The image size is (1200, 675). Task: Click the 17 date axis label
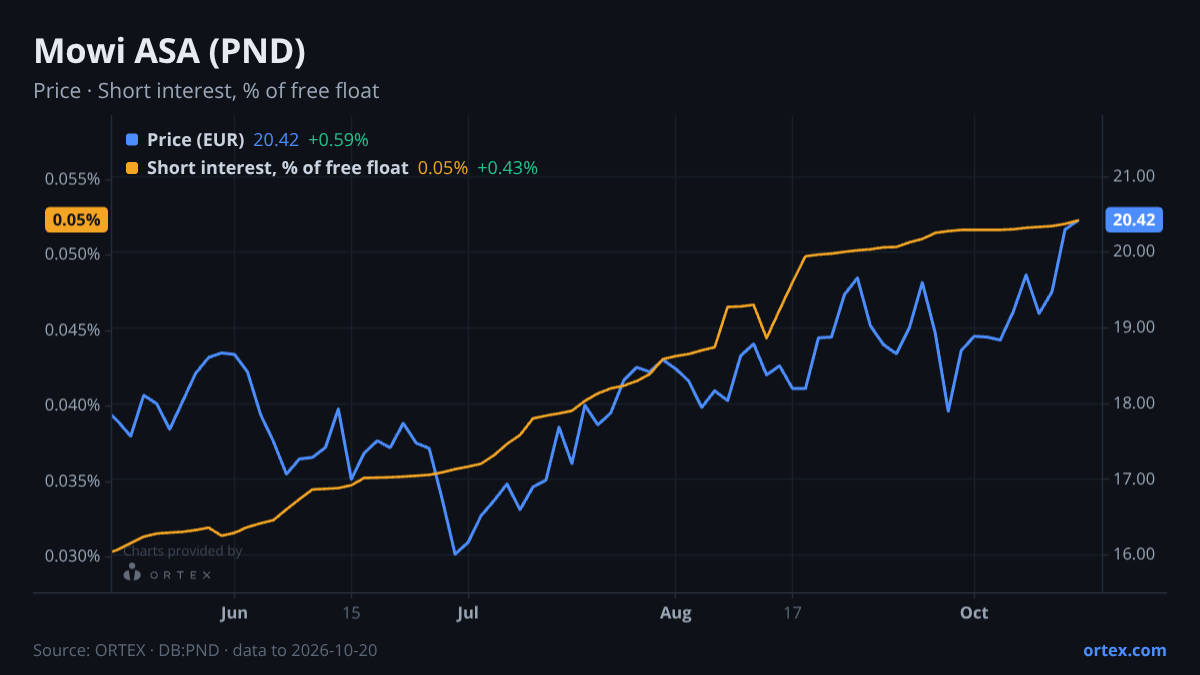[793, 612]
